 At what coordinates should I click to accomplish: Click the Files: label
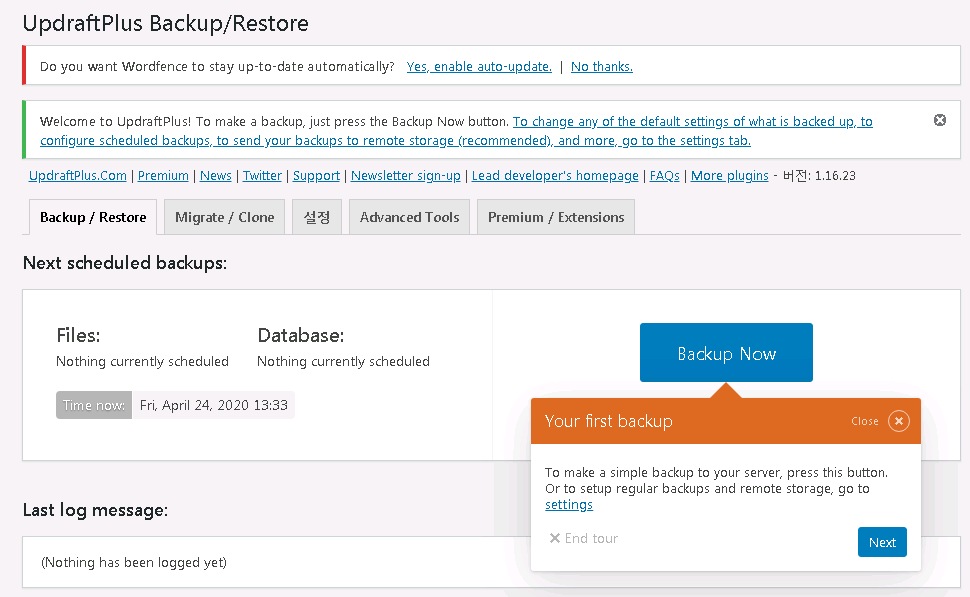(x=78, y=335)
